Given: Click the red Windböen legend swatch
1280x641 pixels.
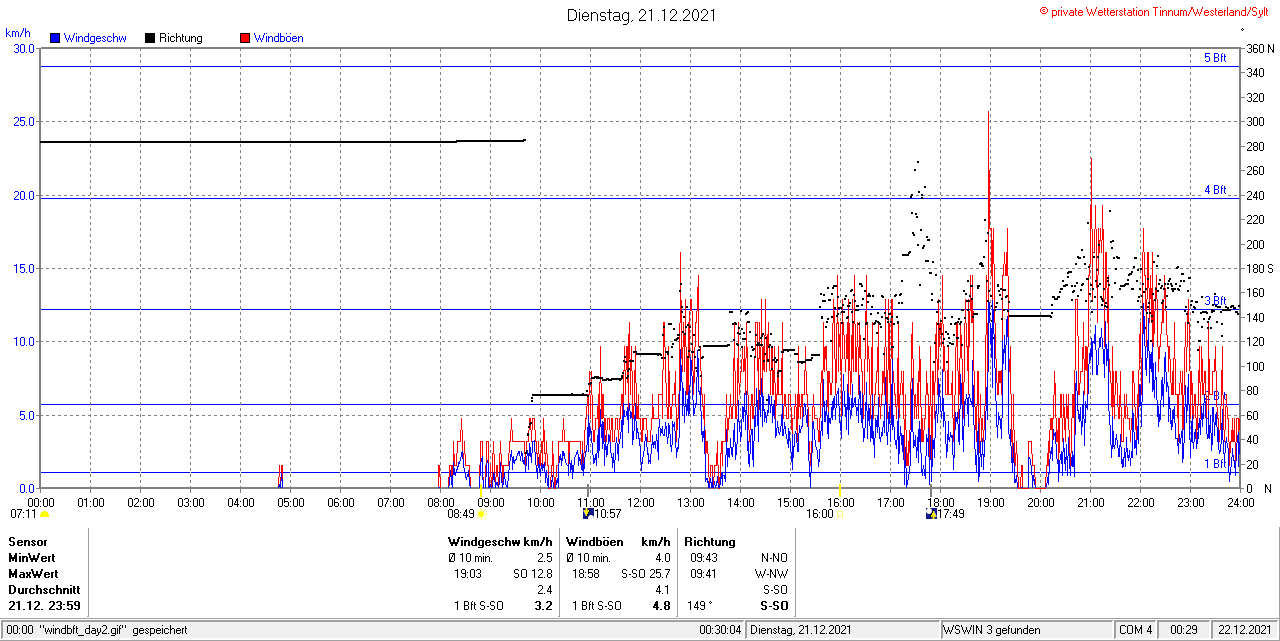Looking at the screenshot, I should click(244, 38).
